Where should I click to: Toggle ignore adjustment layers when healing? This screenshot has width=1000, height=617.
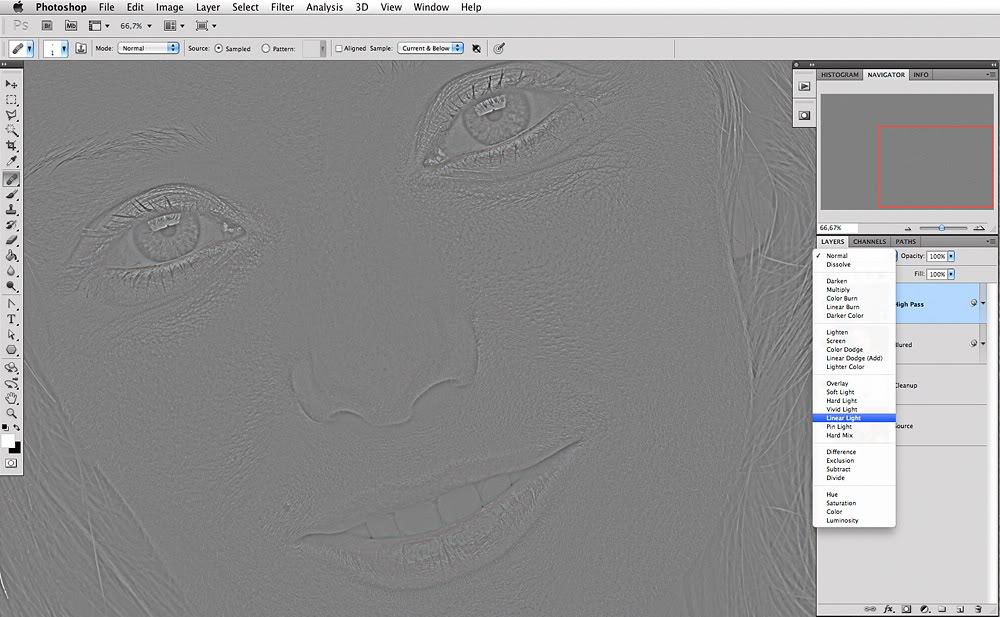[x=476, y=48]
